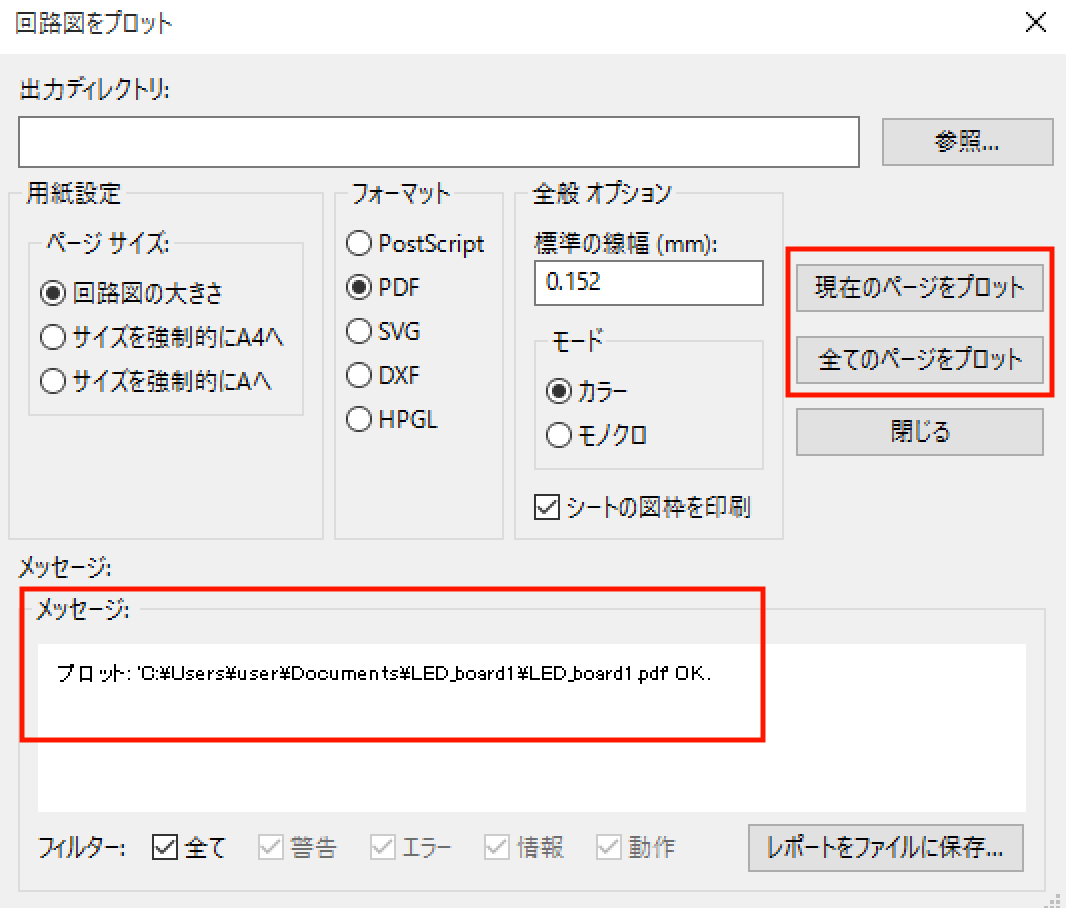Select 回路図の大きさ page size
Viewport: 1066px width, 908px height.
pos(52,293)
